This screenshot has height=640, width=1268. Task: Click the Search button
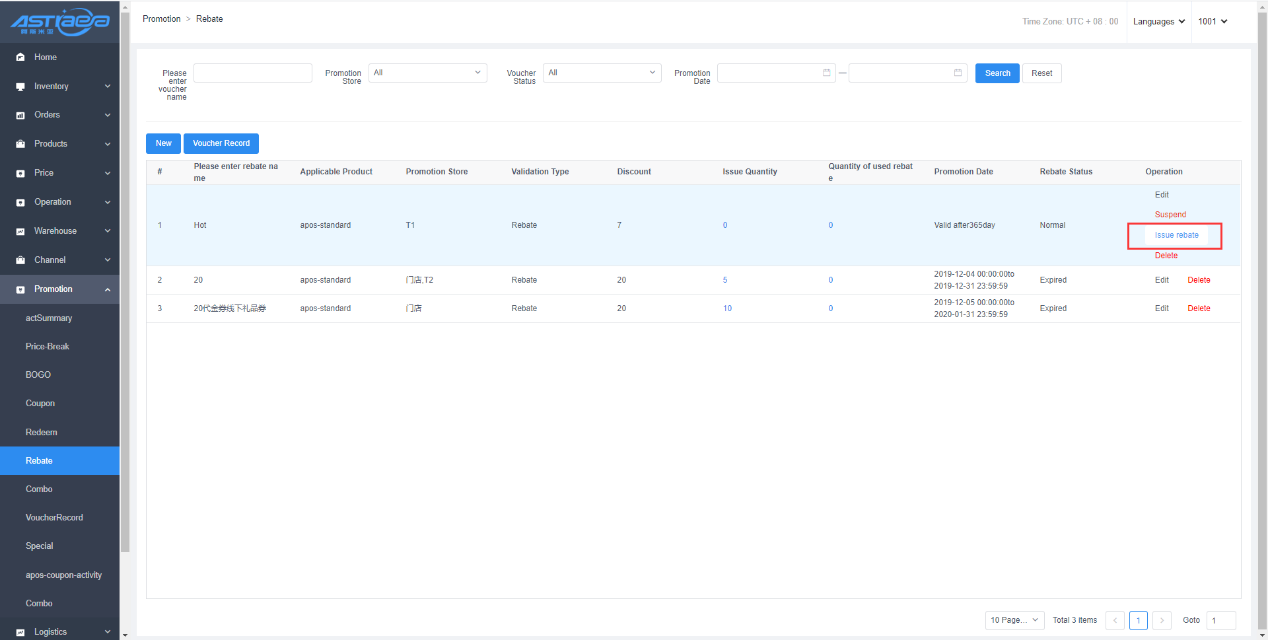pos(997,73)
